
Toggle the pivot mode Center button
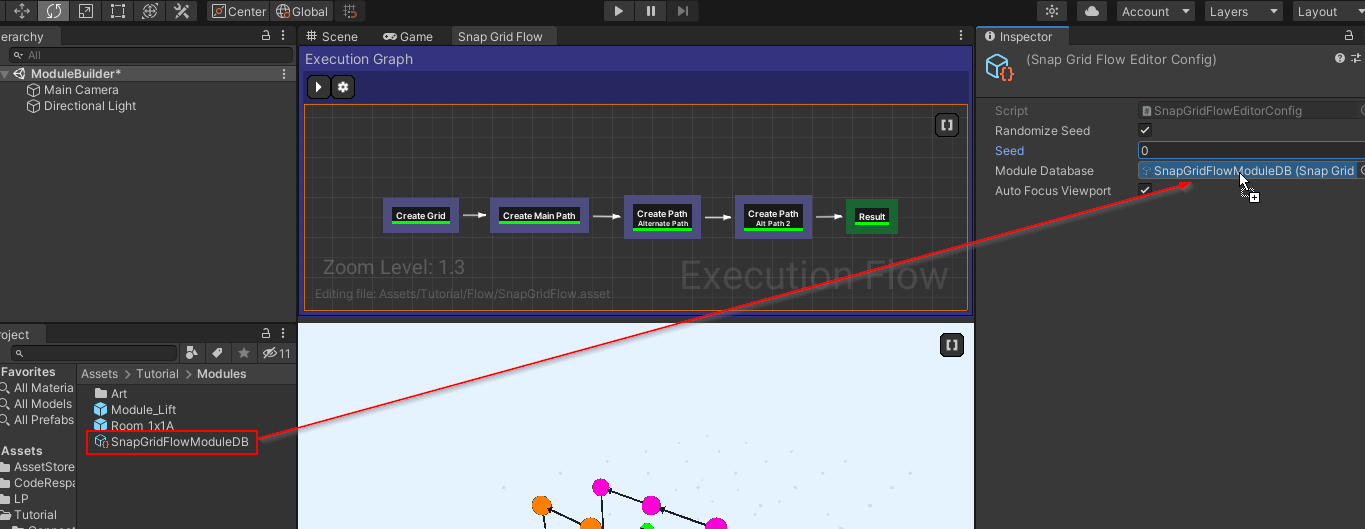coord(239,11)
